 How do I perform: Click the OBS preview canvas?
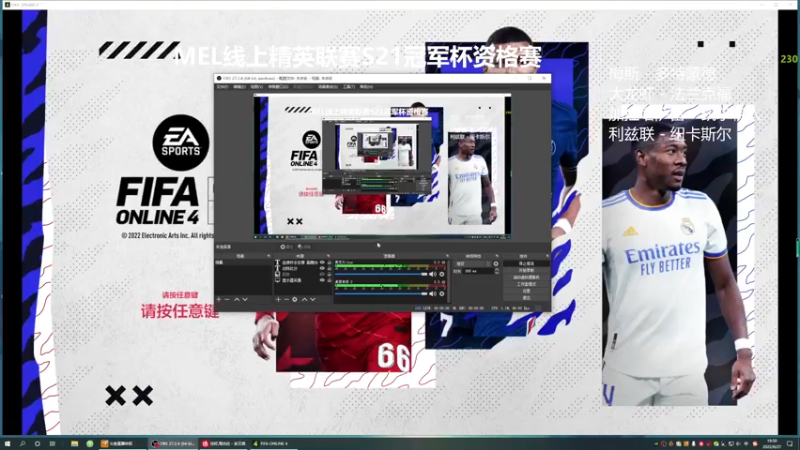[x=383, y=165]
